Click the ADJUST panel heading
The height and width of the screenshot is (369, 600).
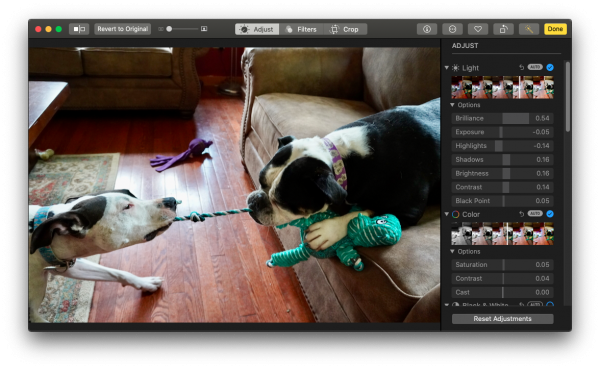pos(465,46)
